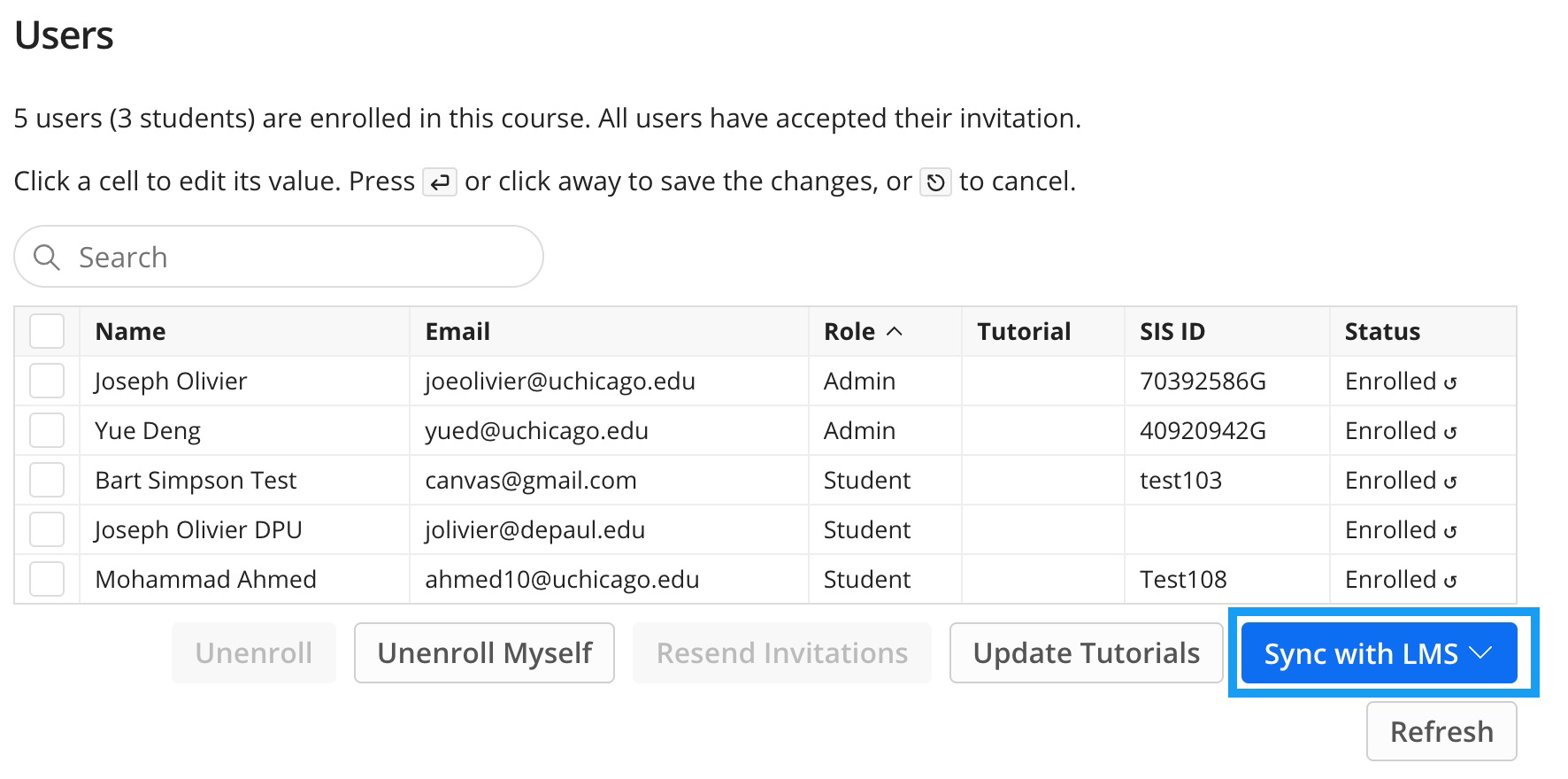Click SIS ID value Test108

1183,579
